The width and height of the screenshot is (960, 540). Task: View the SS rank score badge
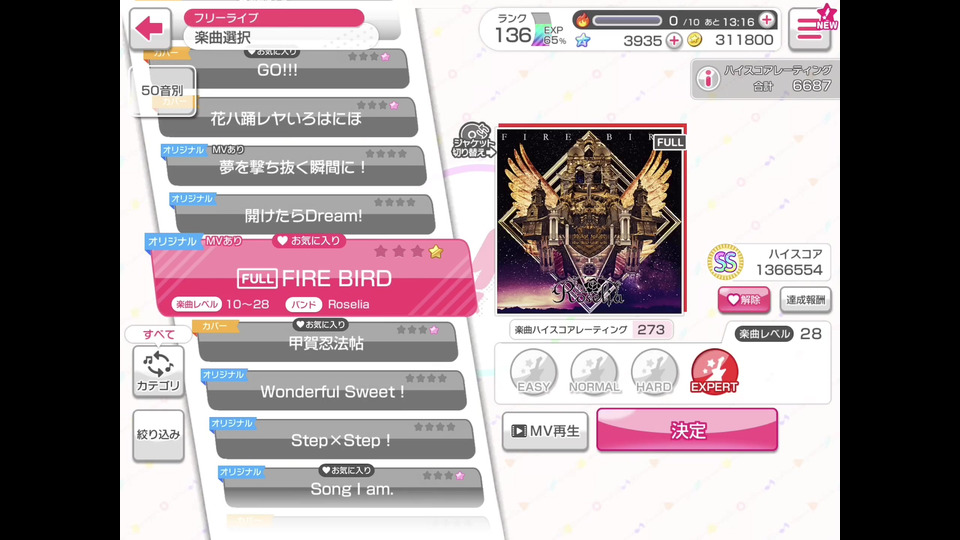[x=726, y=263]
